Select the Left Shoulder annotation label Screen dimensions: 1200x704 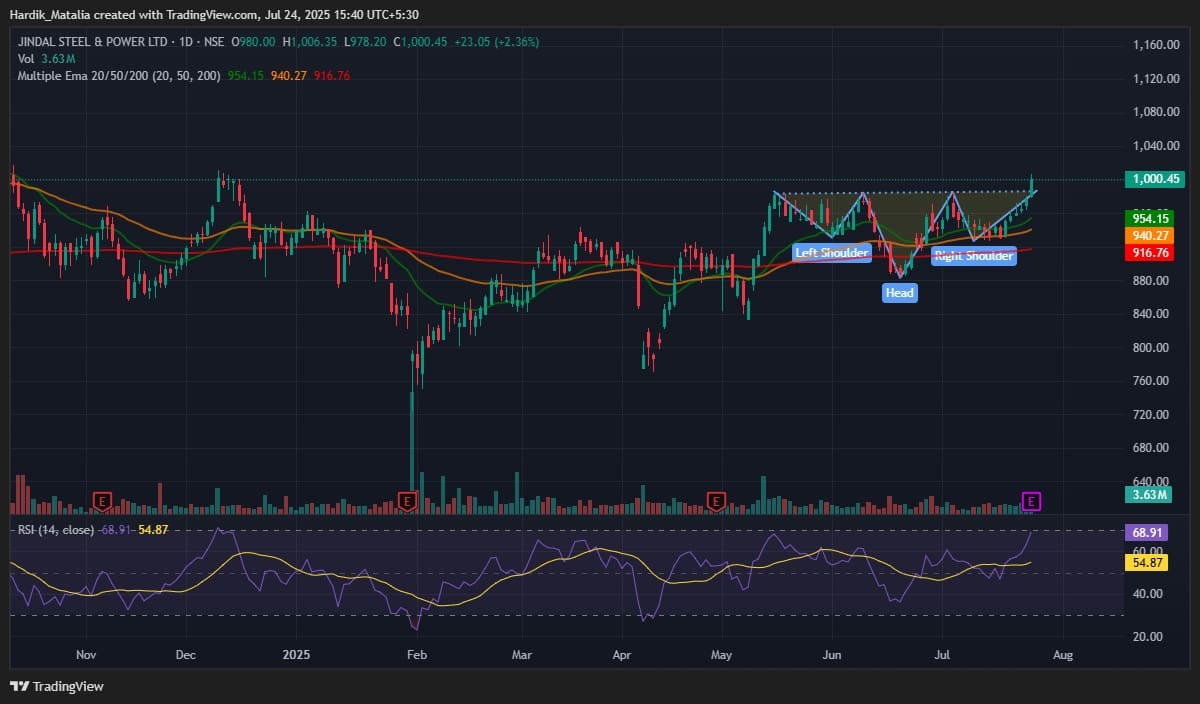coord(831,253)
